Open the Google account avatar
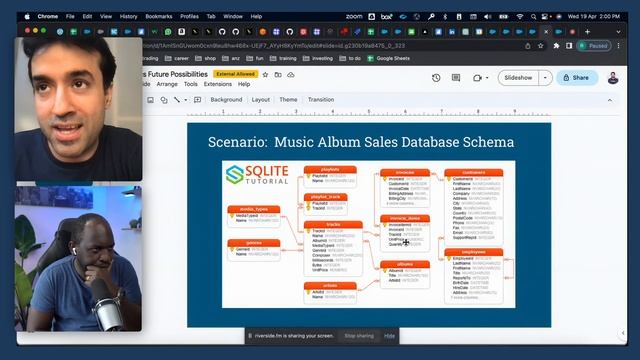 (613, 78)
